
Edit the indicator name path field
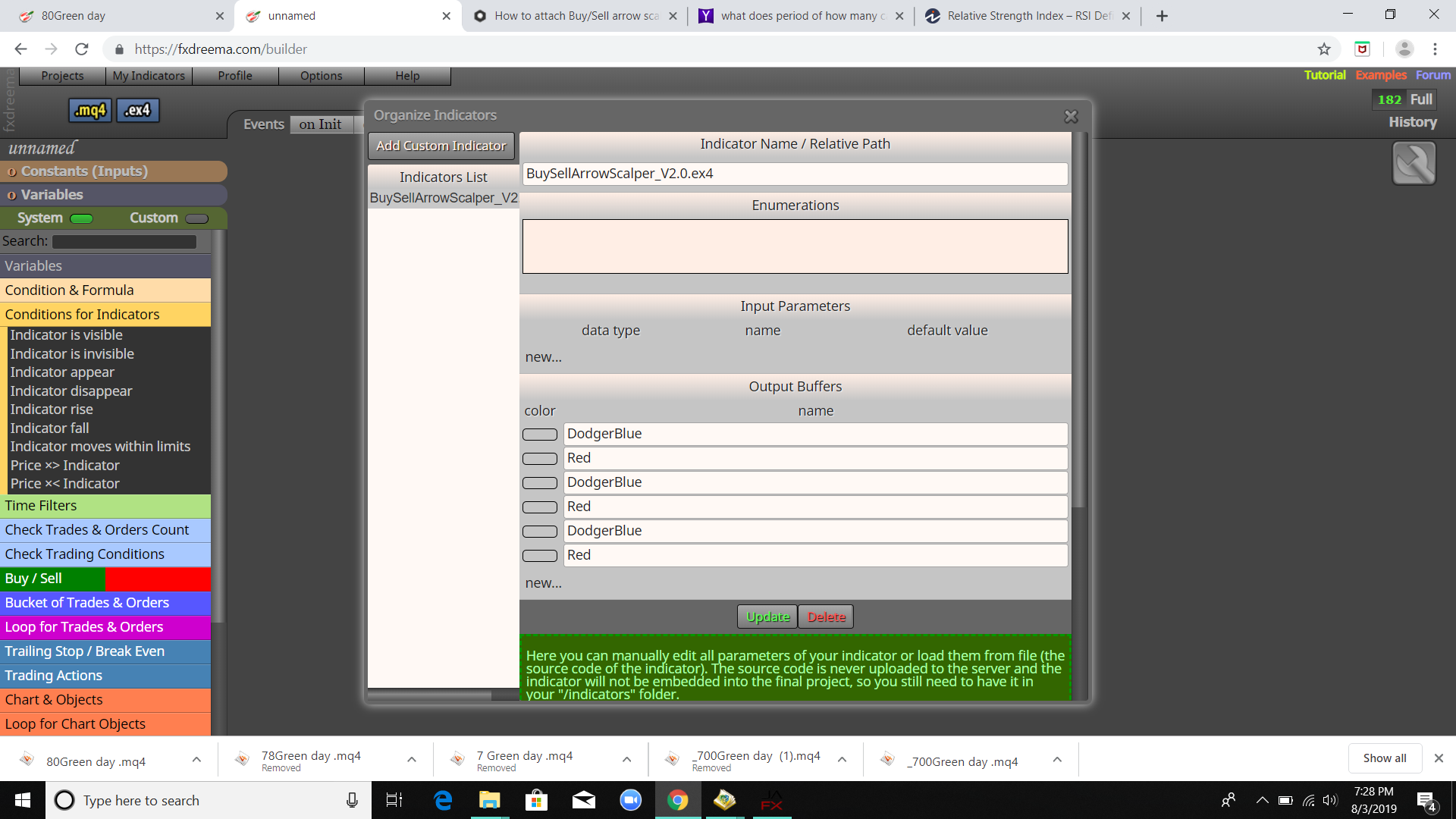[x=795, y=174]
